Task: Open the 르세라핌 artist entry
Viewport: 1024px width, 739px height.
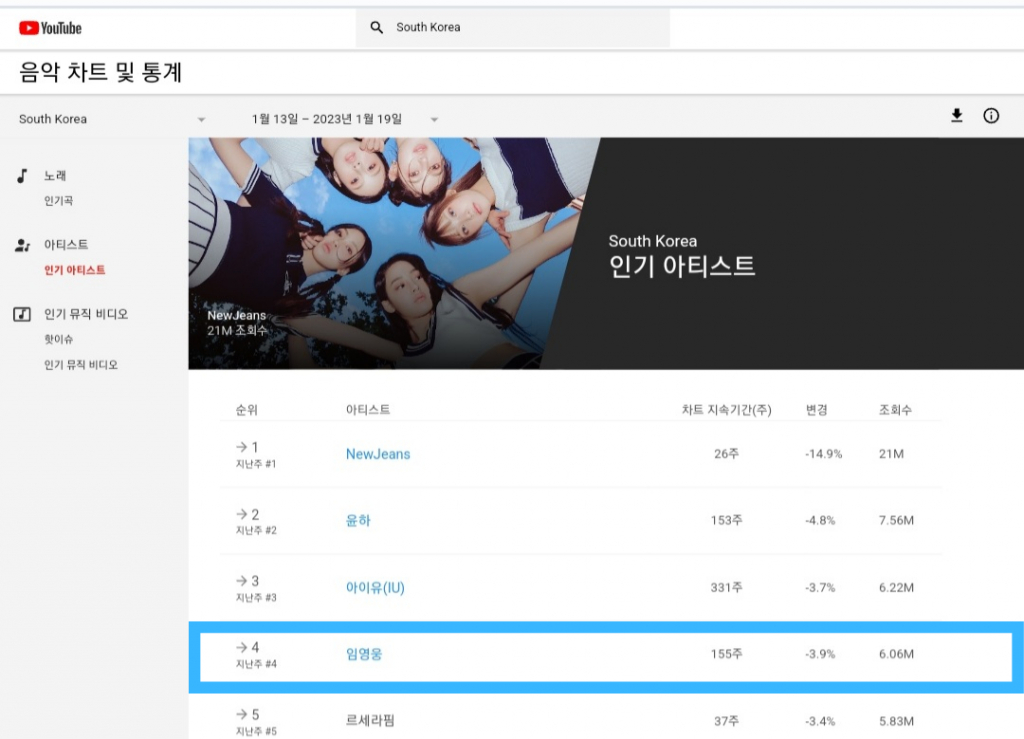Action: click(370, 720)
